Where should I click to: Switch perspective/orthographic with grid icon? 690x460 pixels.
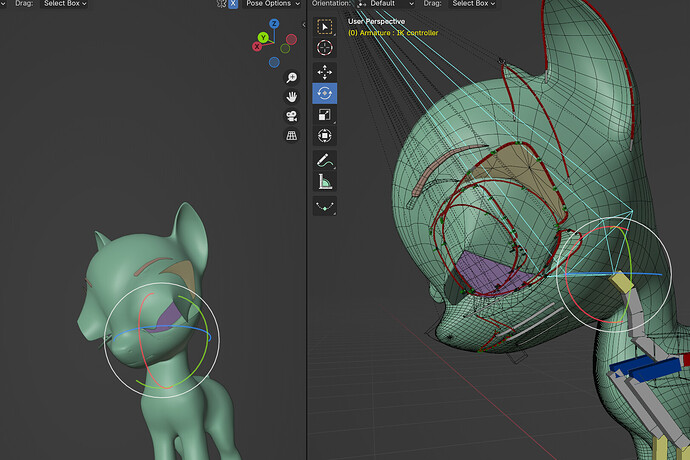point(291,136)
